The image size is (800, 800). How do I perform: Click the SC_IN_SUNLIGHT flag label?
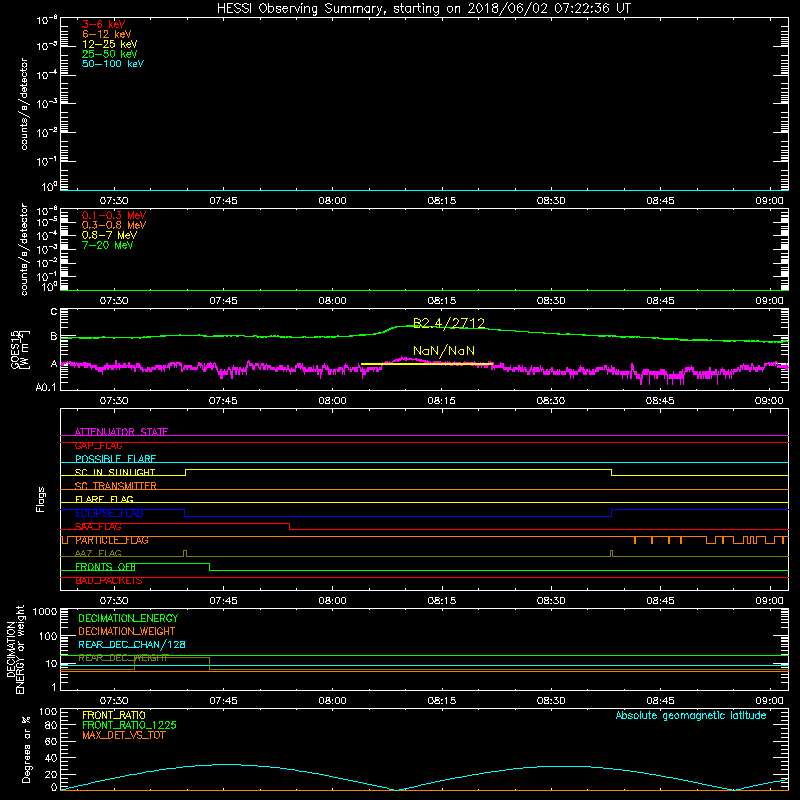point(115,472)
